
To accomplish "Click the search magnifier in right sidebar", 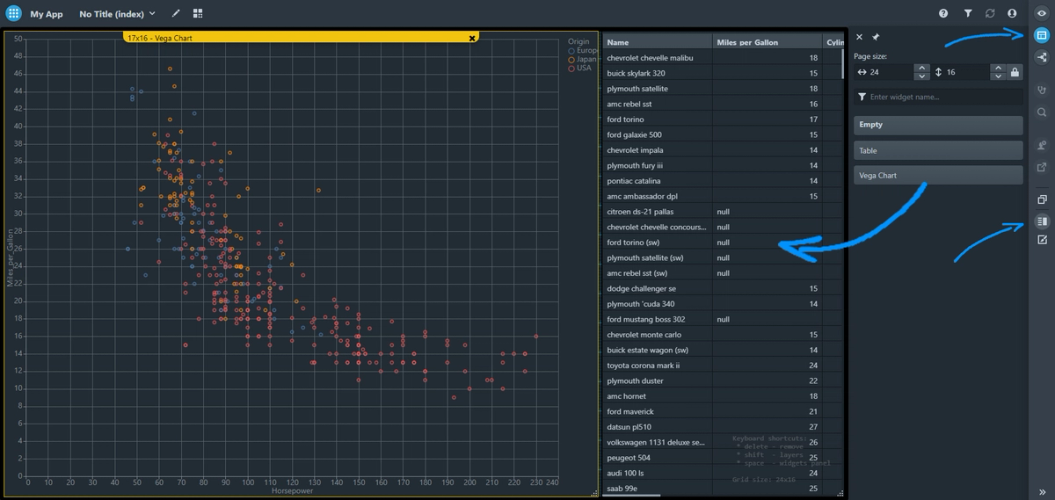I will point(1042,113).
